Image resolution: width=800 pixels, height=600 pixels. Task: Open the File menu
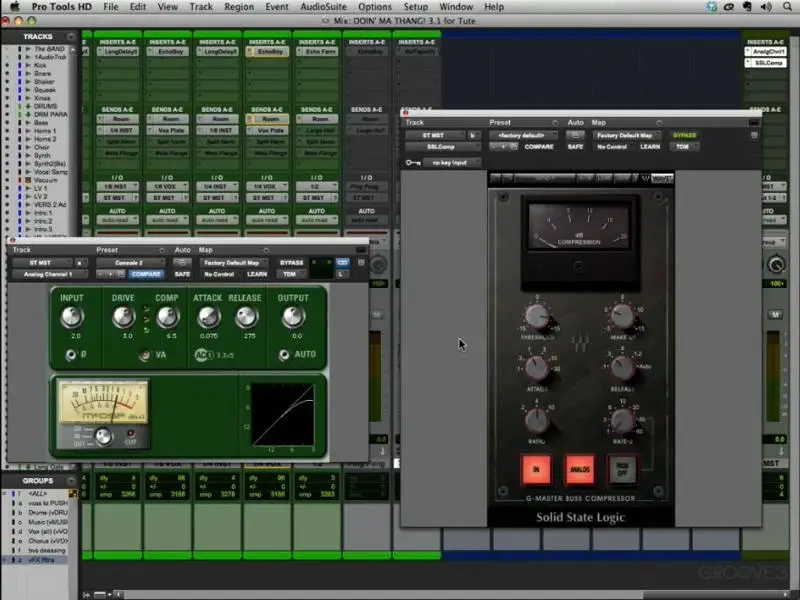(111, 7)
